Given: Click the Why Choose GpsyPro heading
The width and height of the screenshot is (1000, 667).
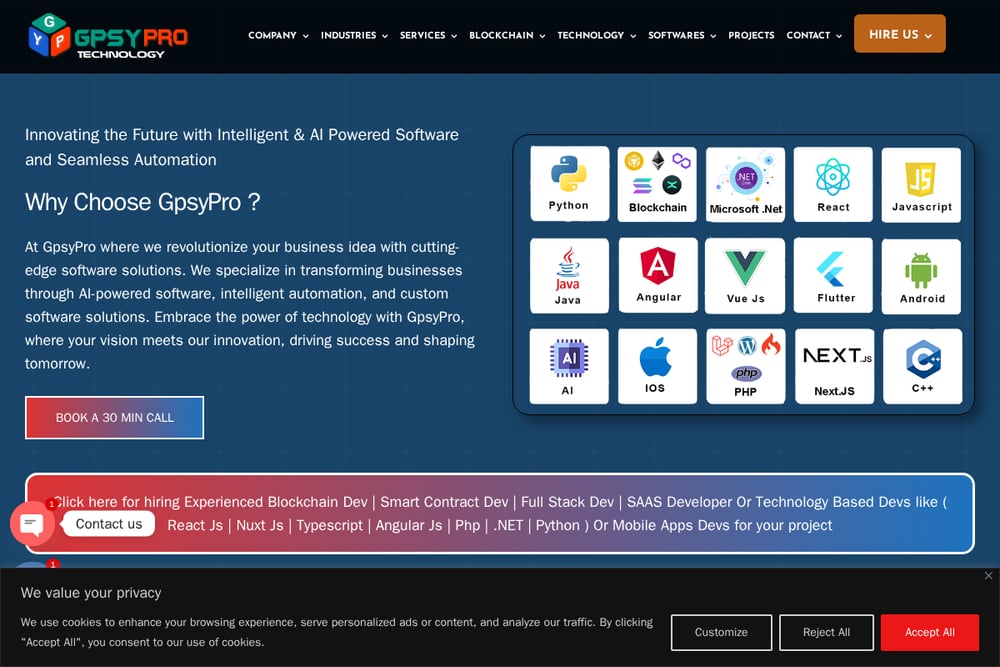Looking at the screenshot, I should 142,203.
